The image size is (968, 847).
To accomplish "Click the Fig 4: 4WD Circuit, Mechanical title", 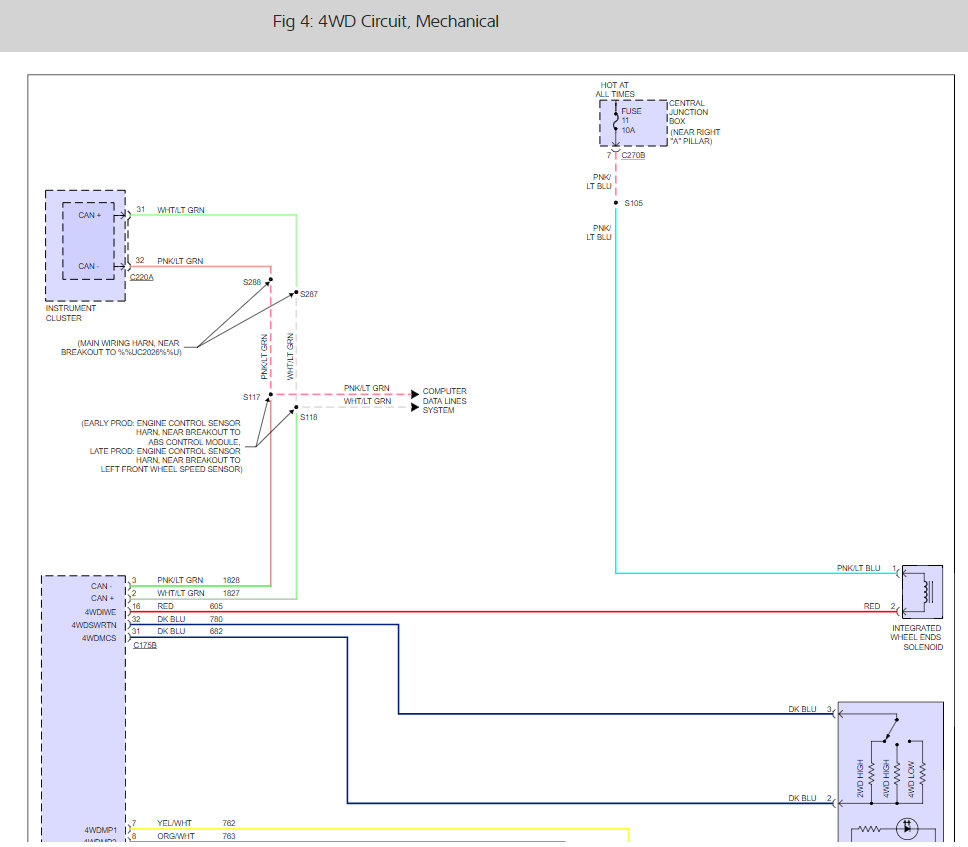I will [385, 20].
